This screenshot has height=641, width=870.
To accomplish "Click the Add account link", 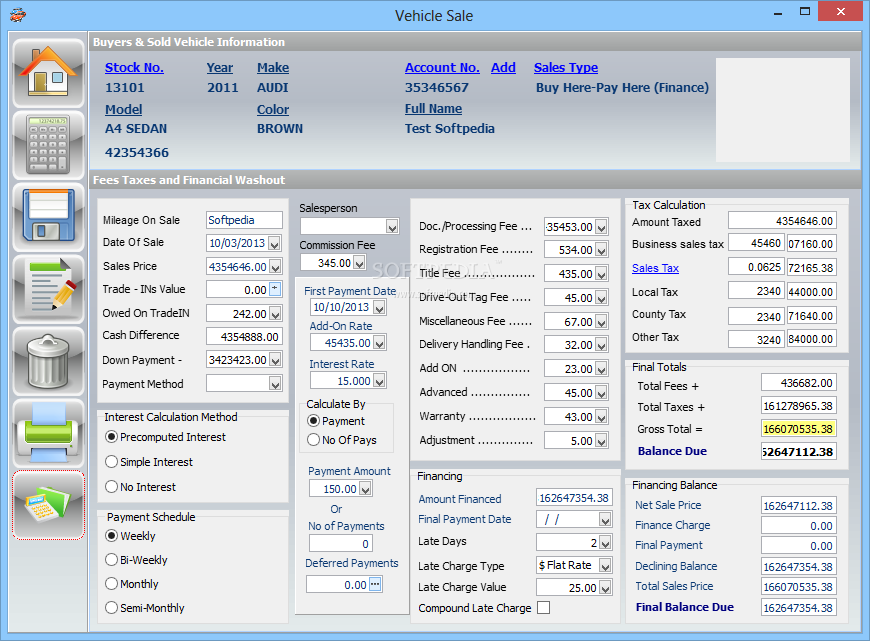I will [x=503, y=68].
